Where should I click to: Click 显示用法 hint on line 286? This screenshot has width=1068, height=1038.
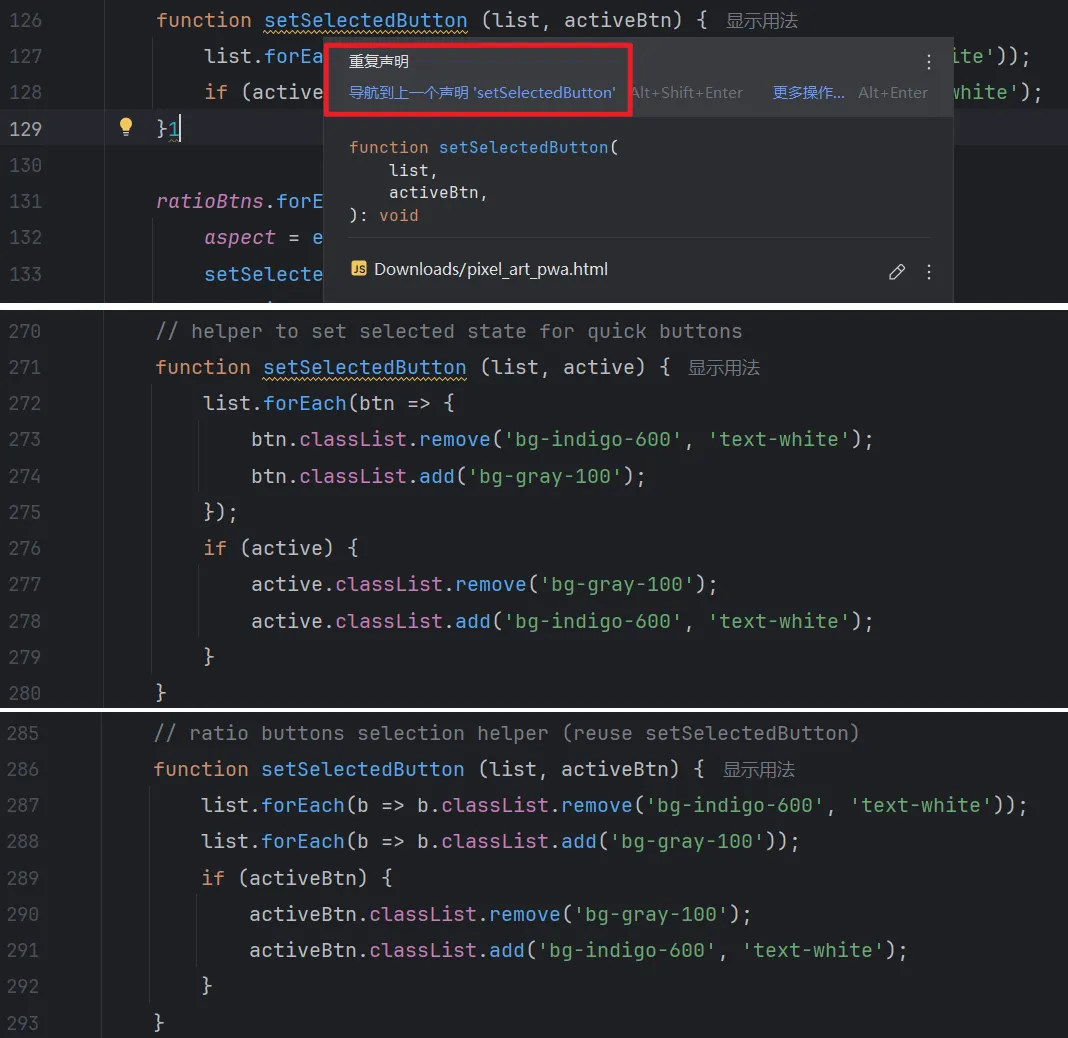click(x=758, y=770)
